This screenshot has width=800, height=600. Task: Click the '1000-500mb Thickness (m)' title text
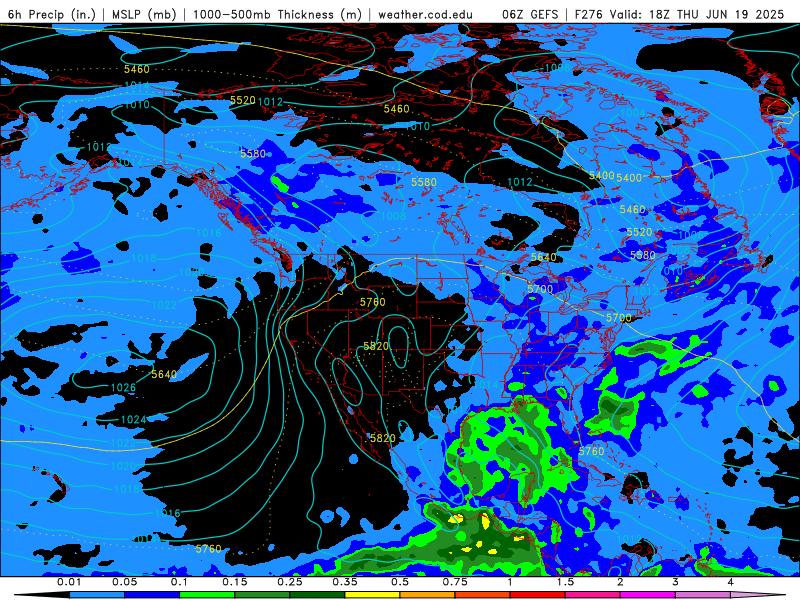(x=277, y=14)
